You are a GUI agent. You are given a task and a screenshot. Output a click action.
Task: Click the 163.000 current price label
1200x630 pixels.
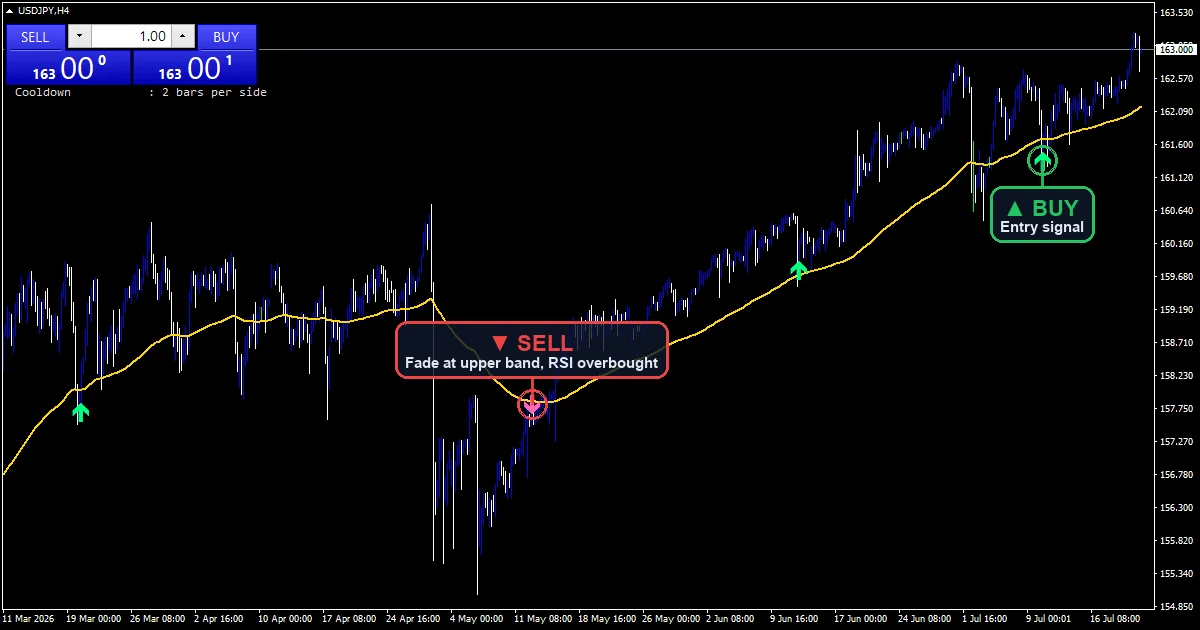1176,49
